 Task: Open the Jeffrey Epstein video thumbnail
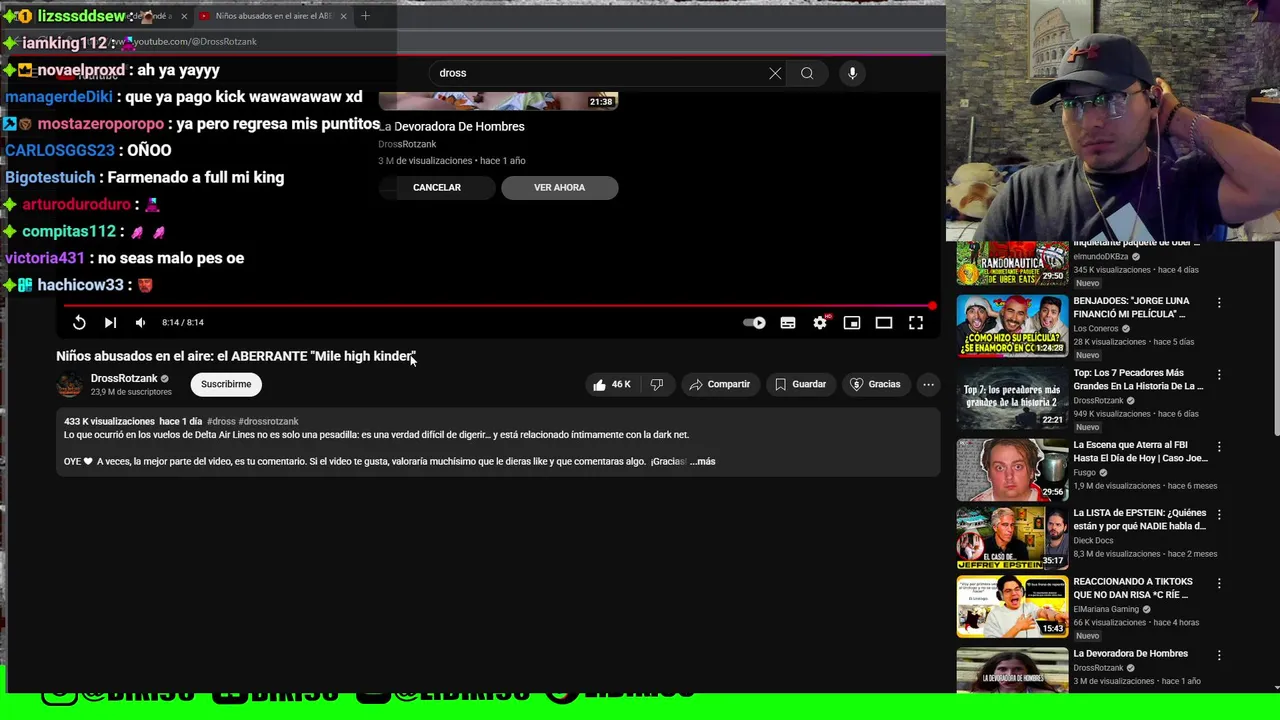pyautogui.click(x=1012, y=538)
